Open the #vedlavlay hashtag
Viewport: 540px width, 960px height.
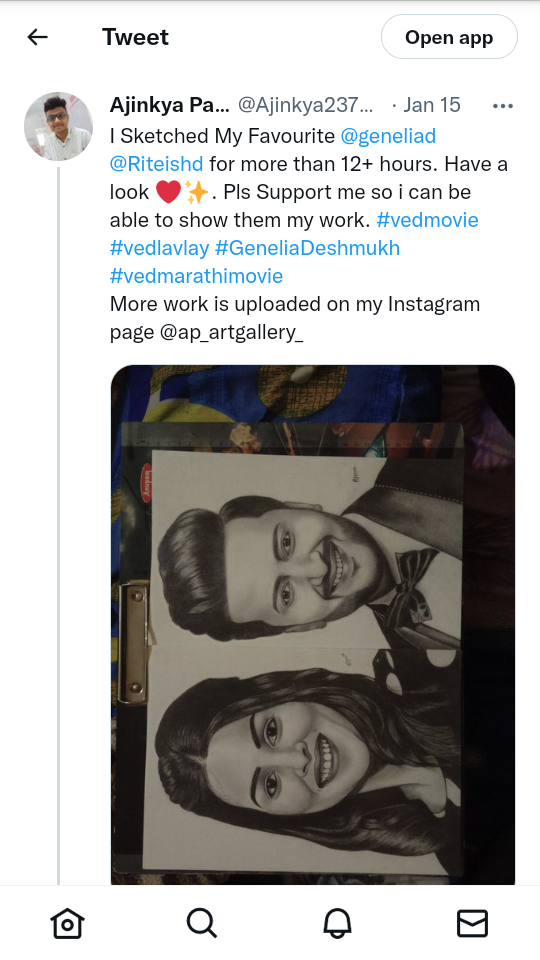coord(160,248)
